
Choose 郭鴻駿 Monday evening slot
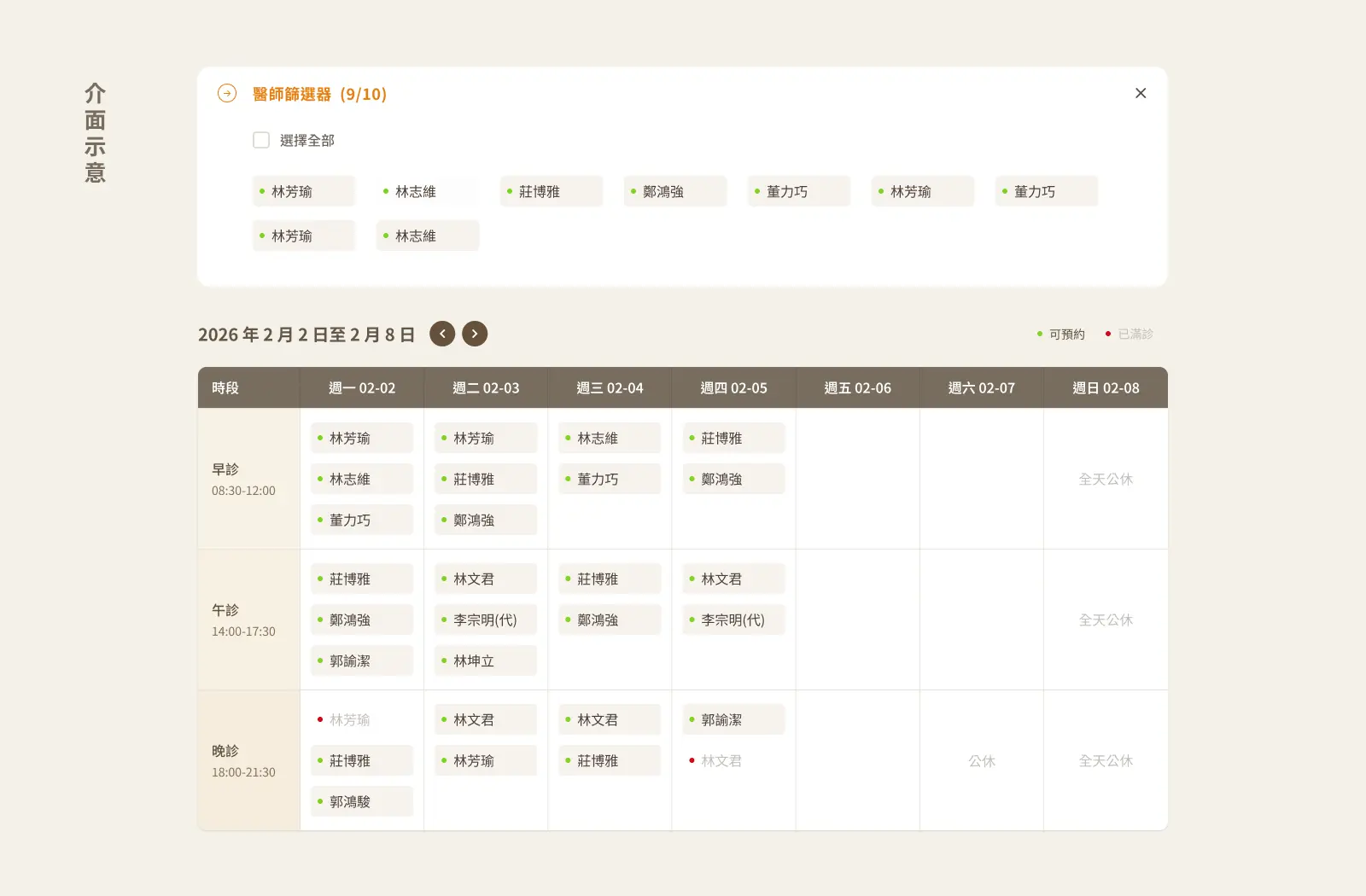[x=362, y=801]
